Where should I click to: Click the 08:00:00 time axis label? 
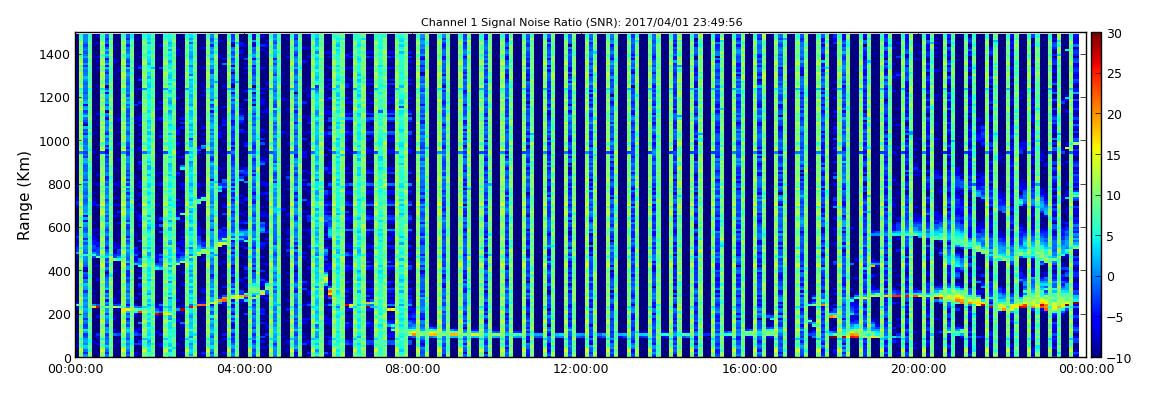[411, 370]
